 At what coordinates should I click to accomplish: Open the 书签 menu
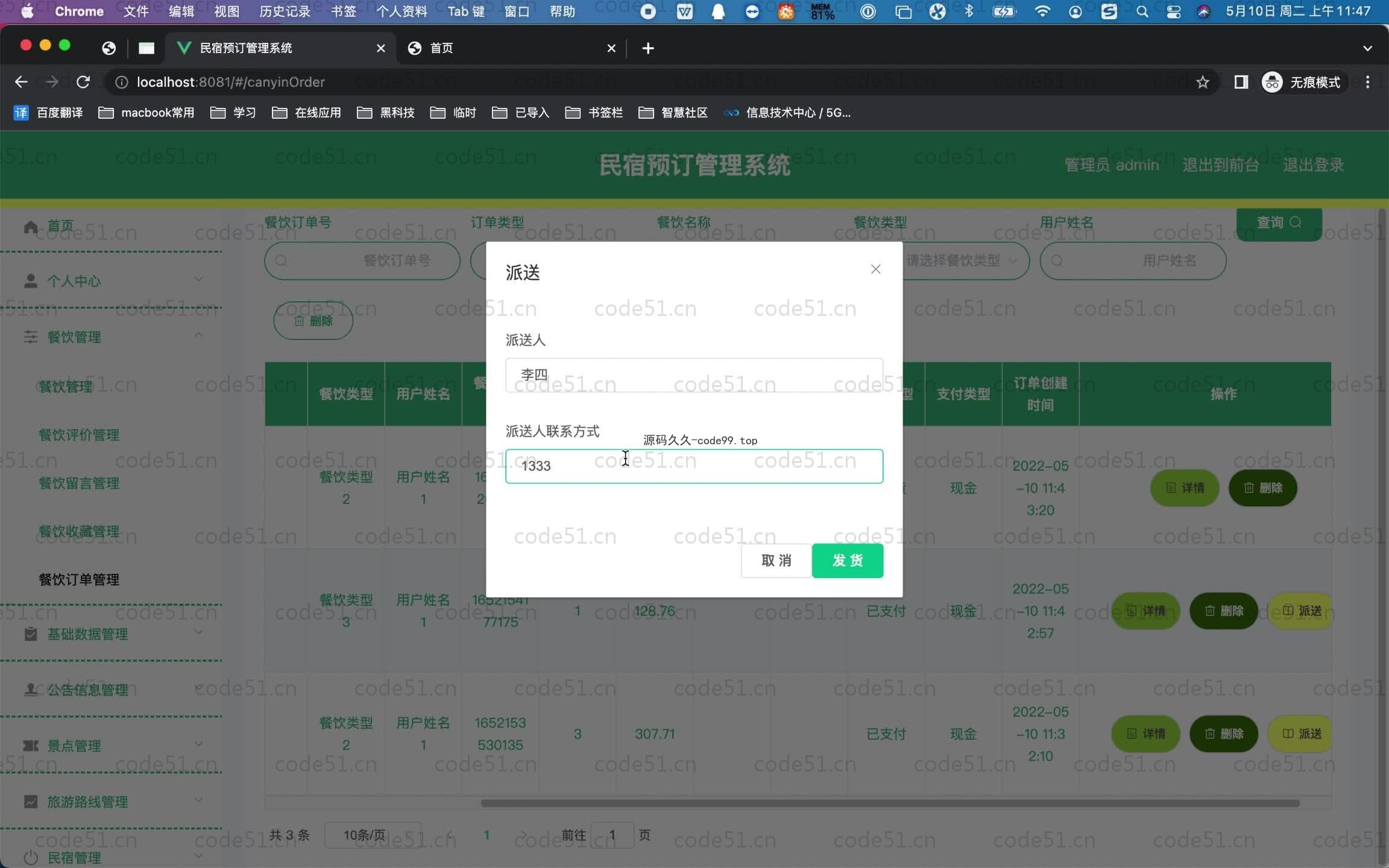click(344, 11)
